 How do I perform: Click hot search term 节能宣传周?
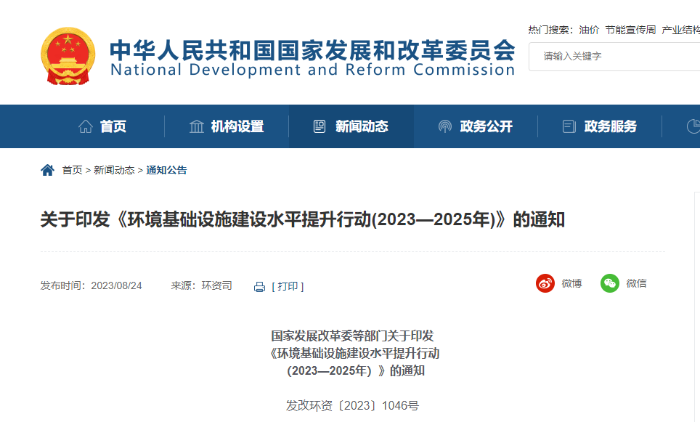click(x=631, y=30)
